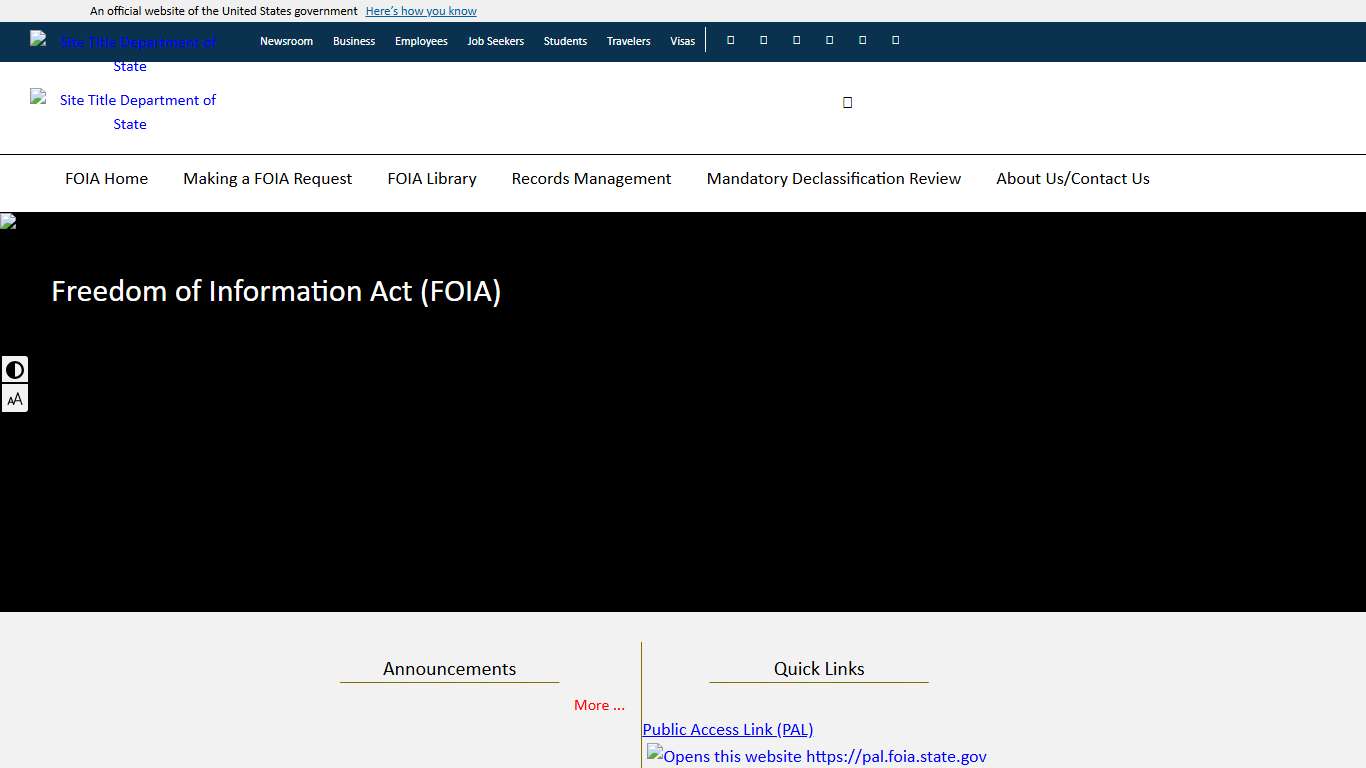Click the third social icon in dark header strip
Image resolution: width=1366 pixels, height=768 pixels.
[x=796, y=40]
